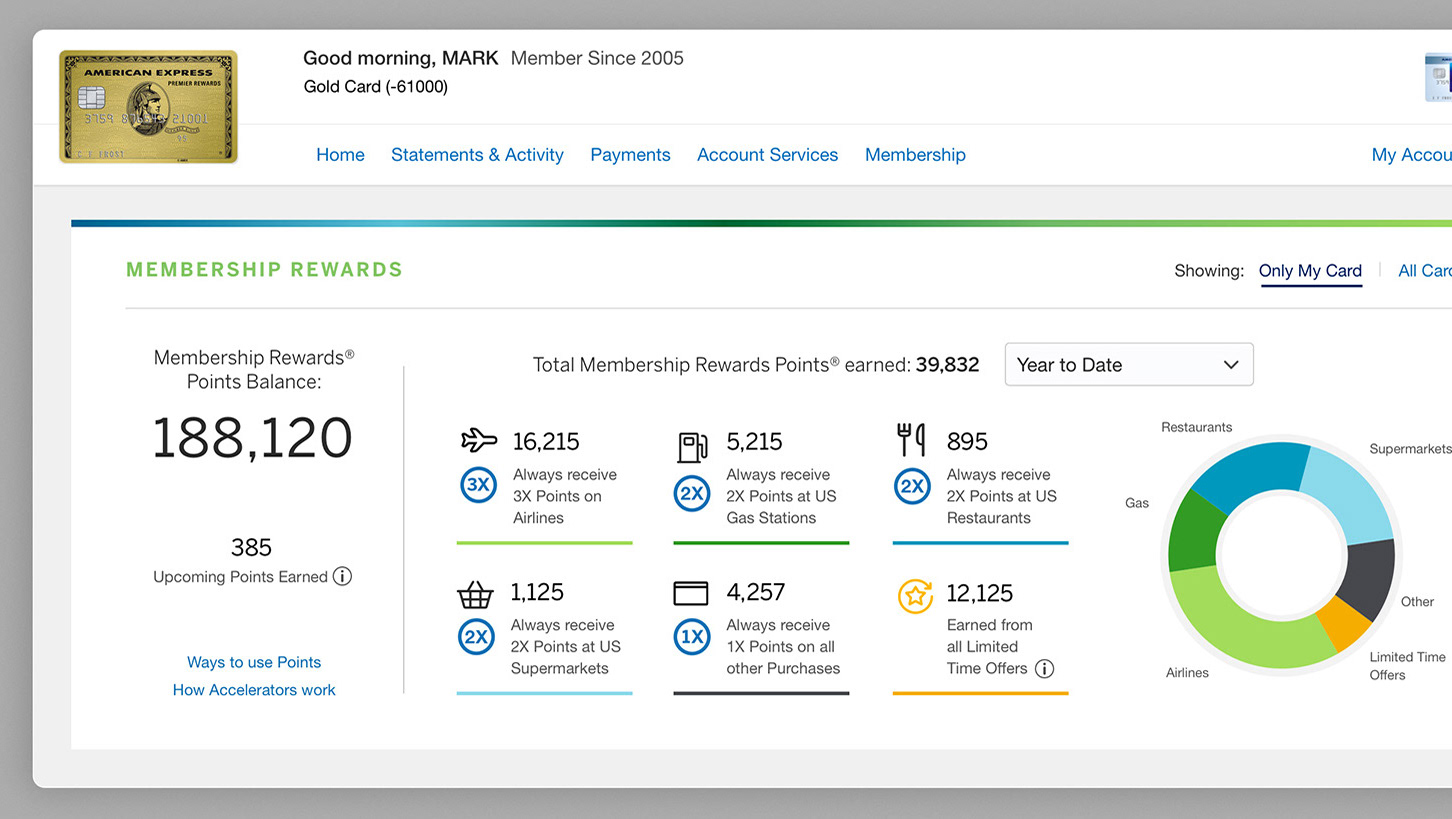Viewport: 1452px width, 819px height.
Task: Click the 12,125 Limited Time Offers value
Action: click(x=980, y=593)
